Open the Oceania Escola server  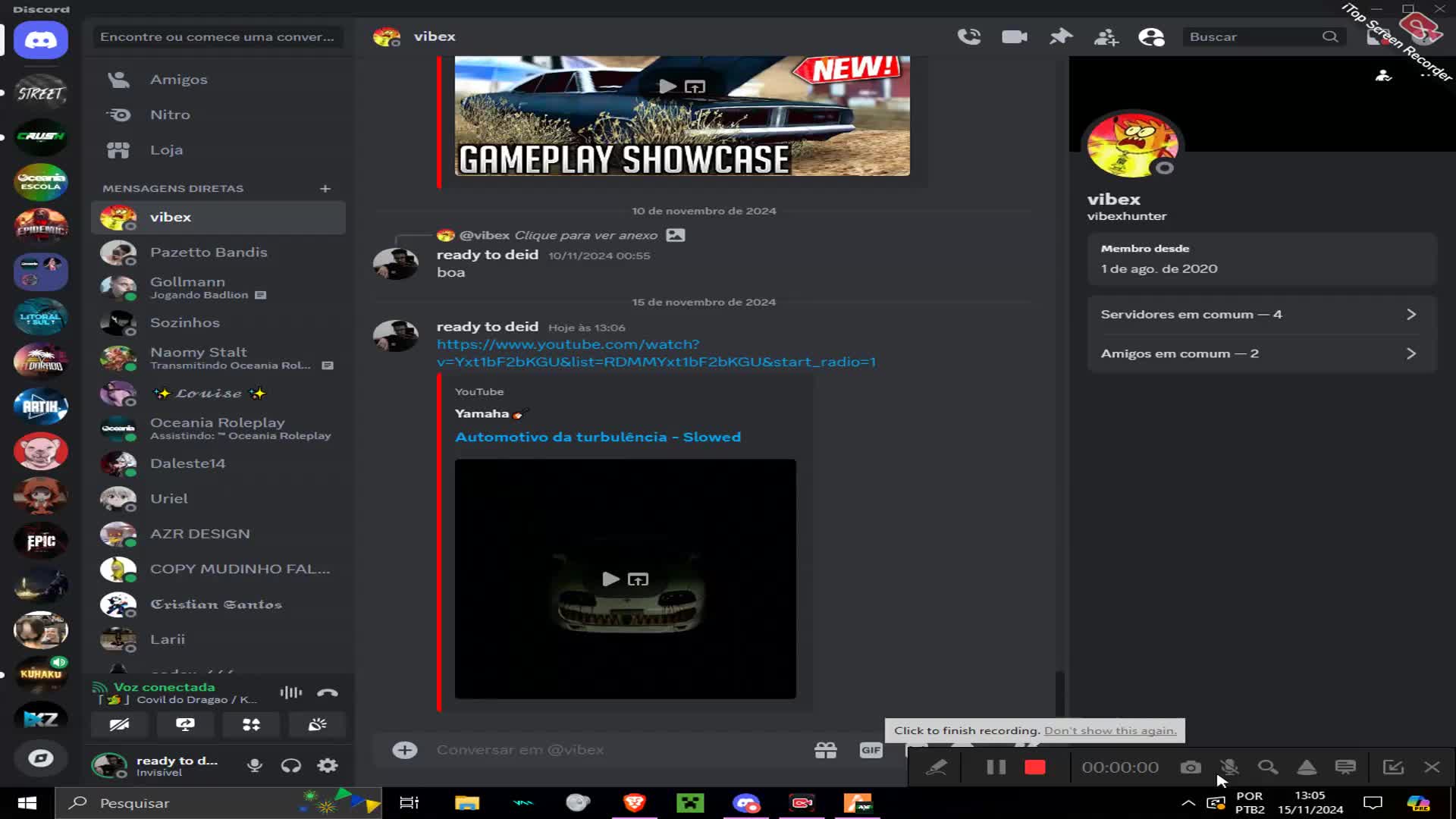pos(41,182)
